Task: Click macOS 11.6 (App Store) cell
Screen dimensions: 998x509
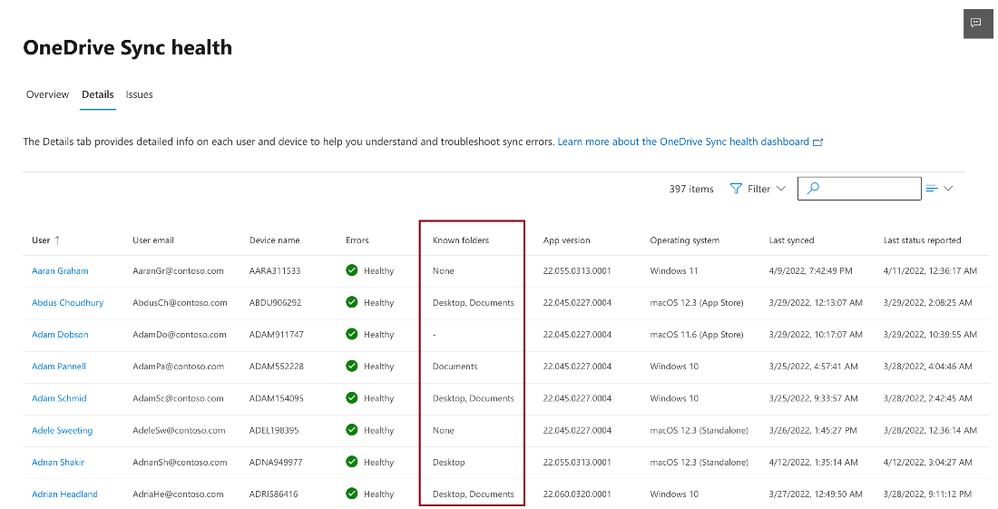Action: [x=696, y=334]
